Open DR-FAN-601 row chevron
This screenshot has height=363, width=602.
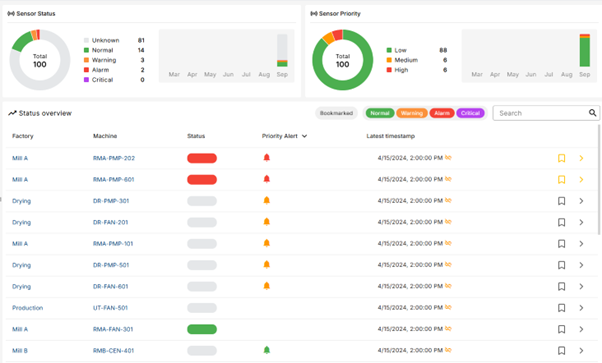pyautogui.click(x=581, y=287)
